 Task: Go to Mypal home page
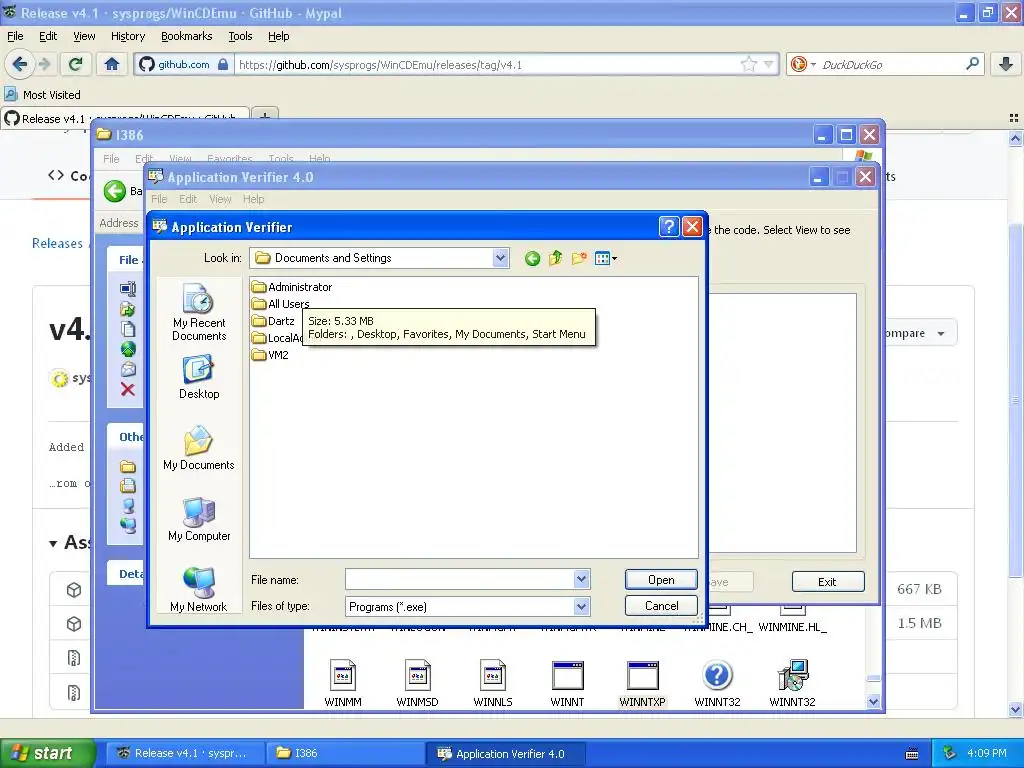click(112, 64)
